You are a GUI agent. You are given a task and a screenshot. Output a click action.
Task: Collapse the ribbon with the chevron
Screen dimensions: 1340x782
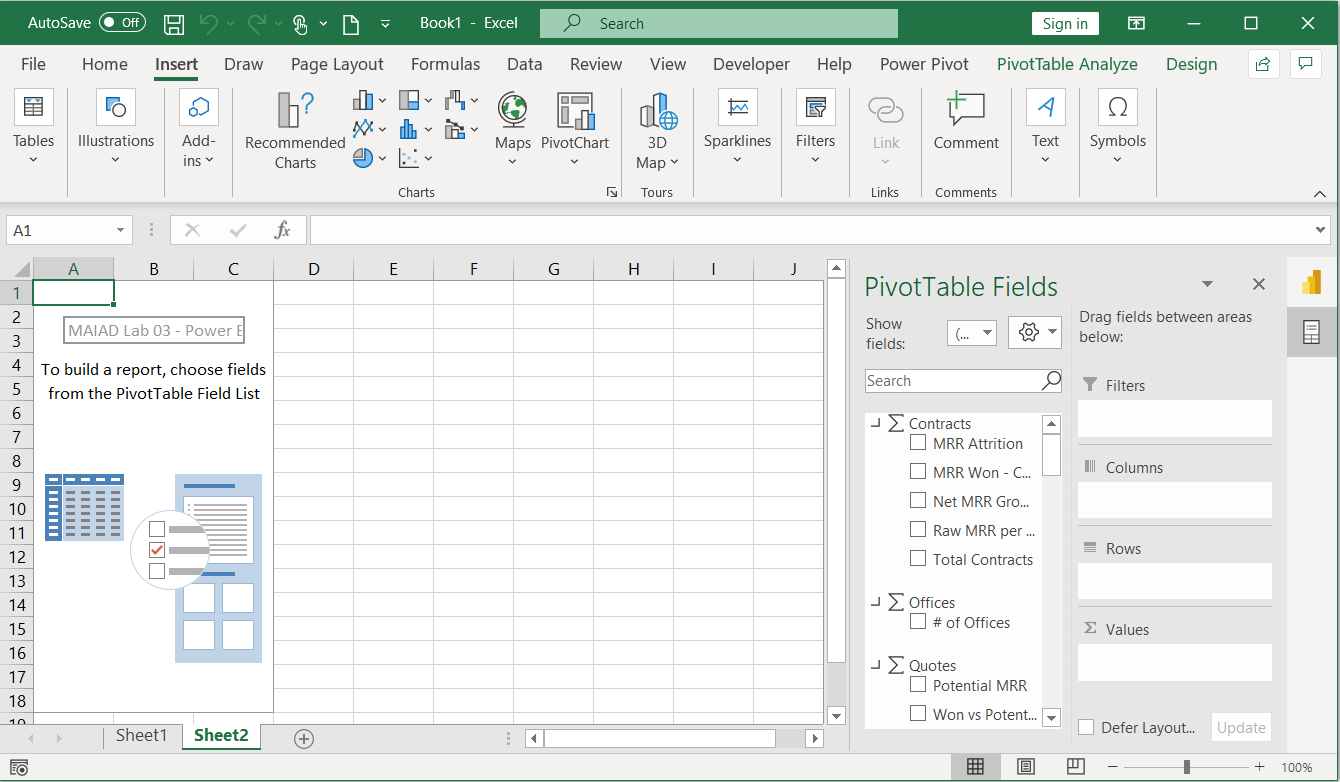click(x=1318, y=192)
